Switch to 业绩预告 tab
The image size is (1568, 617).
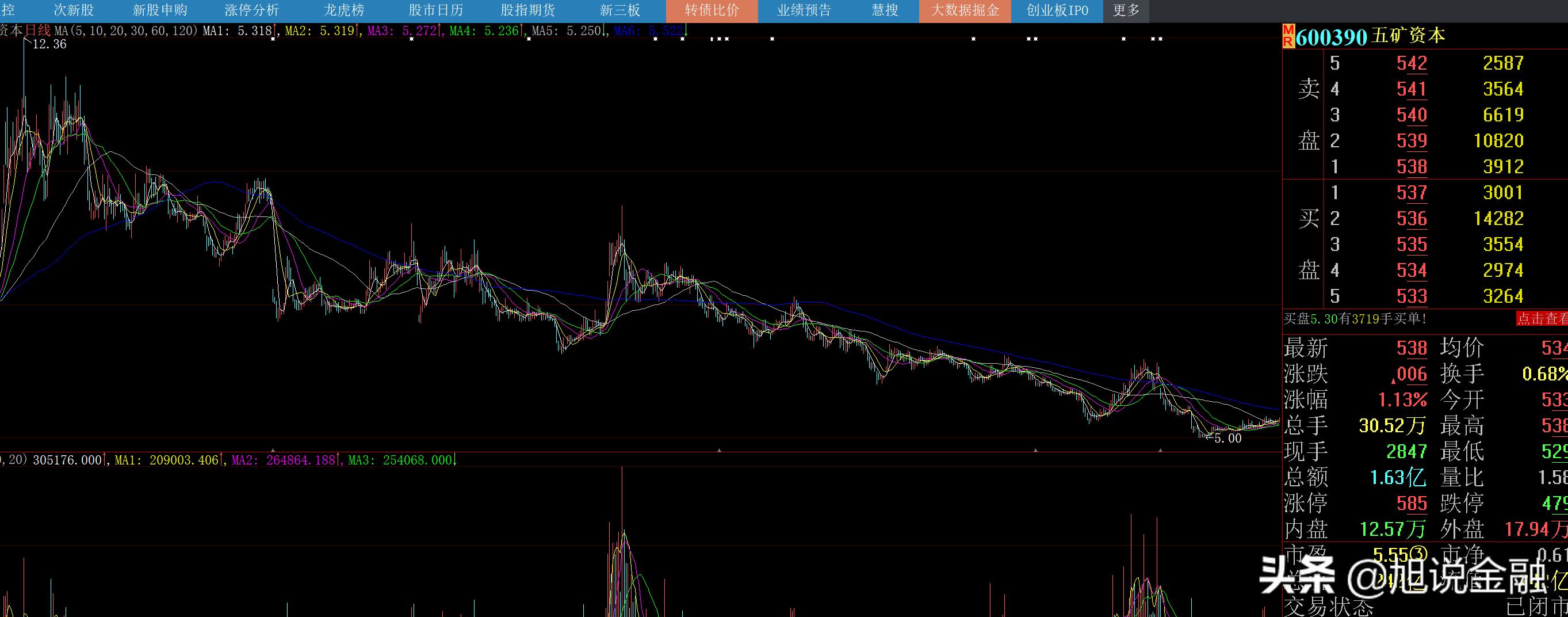tap(804, 10)
